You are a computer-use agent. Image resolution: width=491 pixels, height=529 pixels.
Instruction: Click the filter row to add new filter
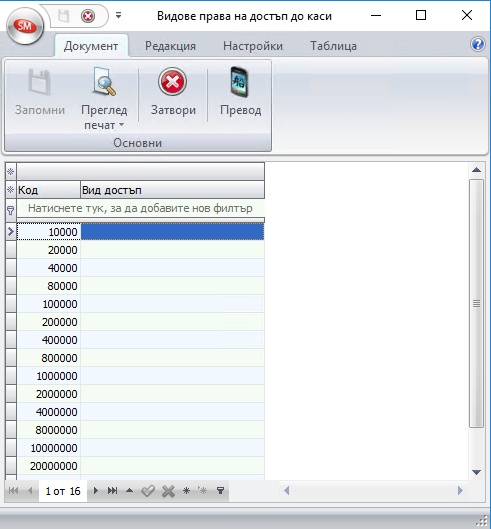click(x=140, y=208)
